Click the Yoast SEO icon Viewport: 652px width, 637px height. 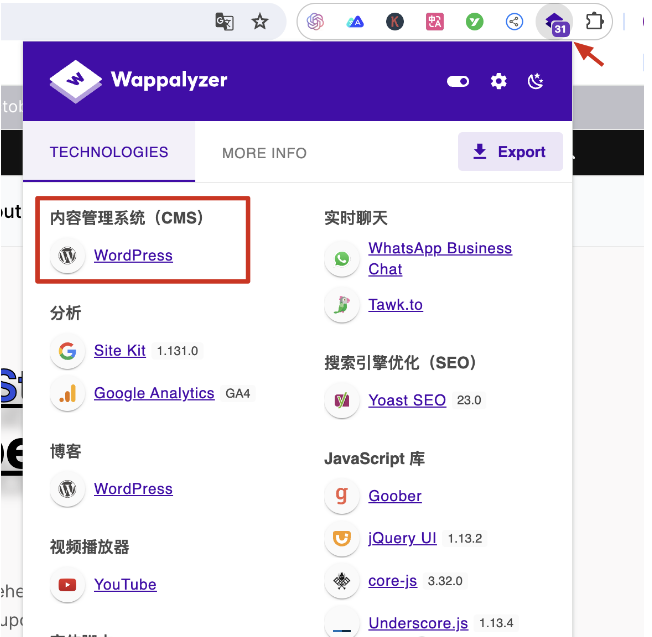(x=342, y=401)
